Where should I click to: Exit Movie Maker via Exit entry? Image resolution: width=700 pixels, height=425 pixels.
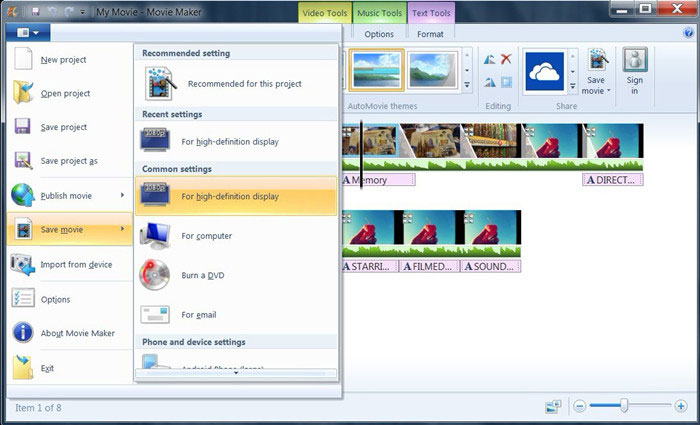70,368
